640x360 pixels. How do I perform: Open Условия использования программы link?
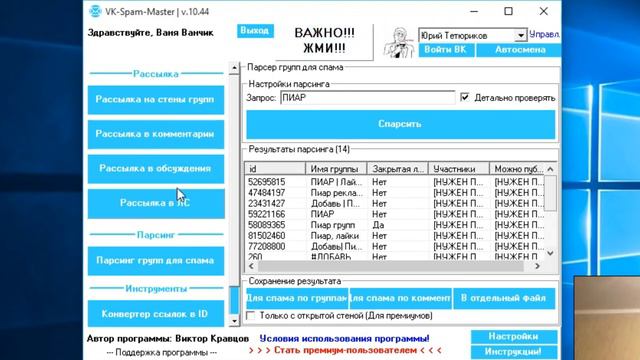tap(344, 339)
